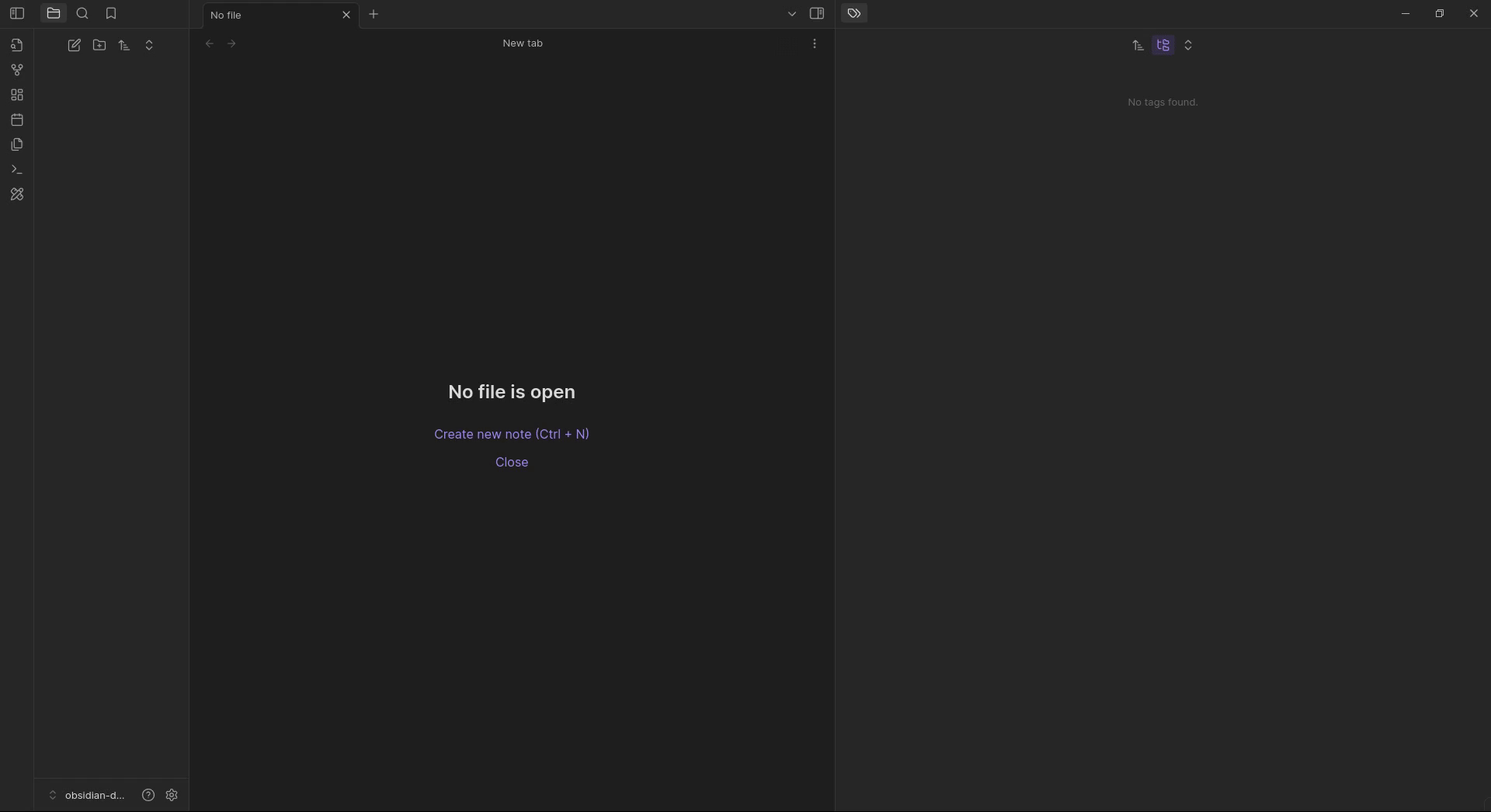Toggle the right sidebar collapse icon

(x=818, y=13)
